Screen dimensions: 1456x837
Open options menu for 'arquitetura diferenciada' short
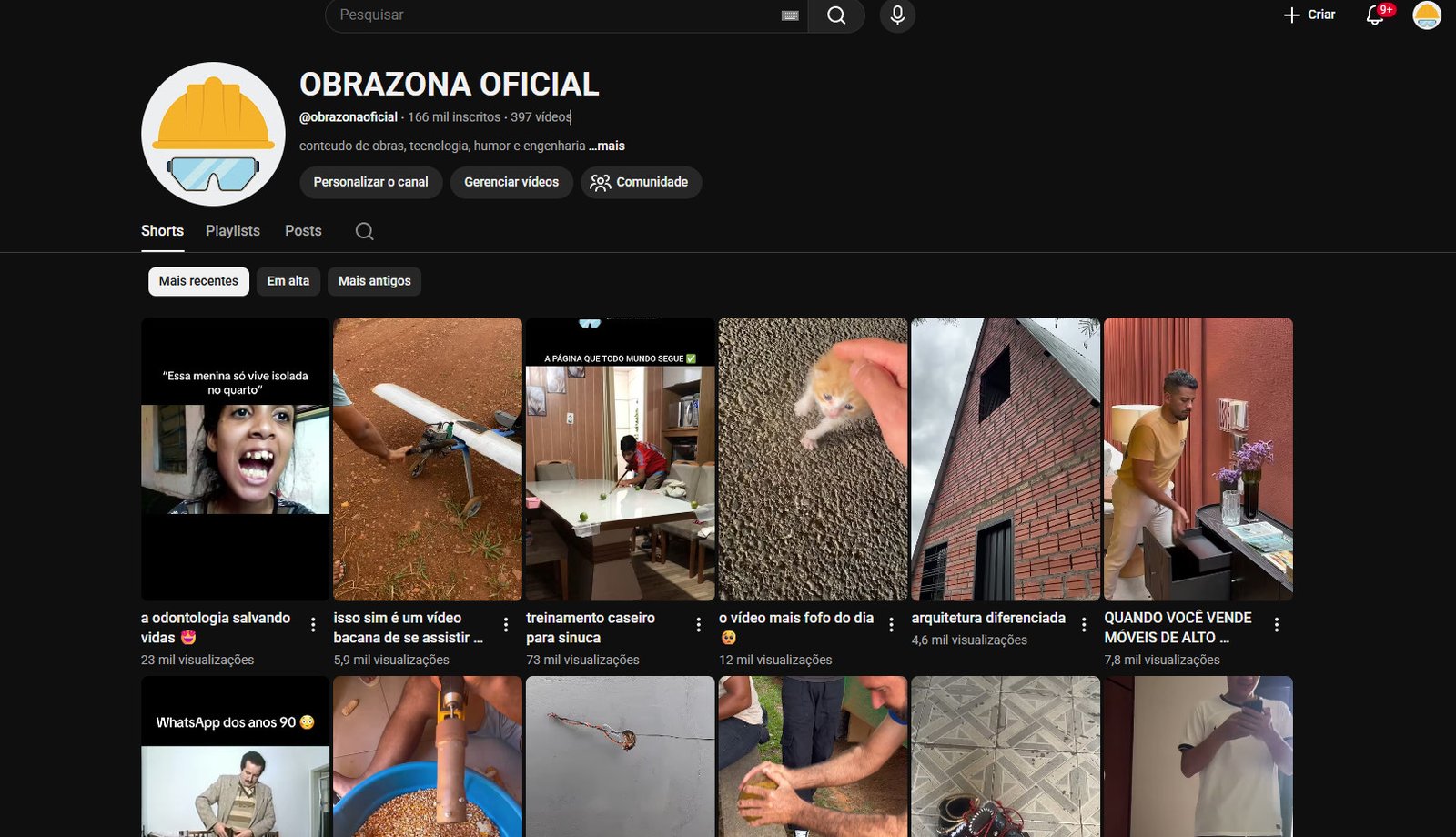(1084, 624)
